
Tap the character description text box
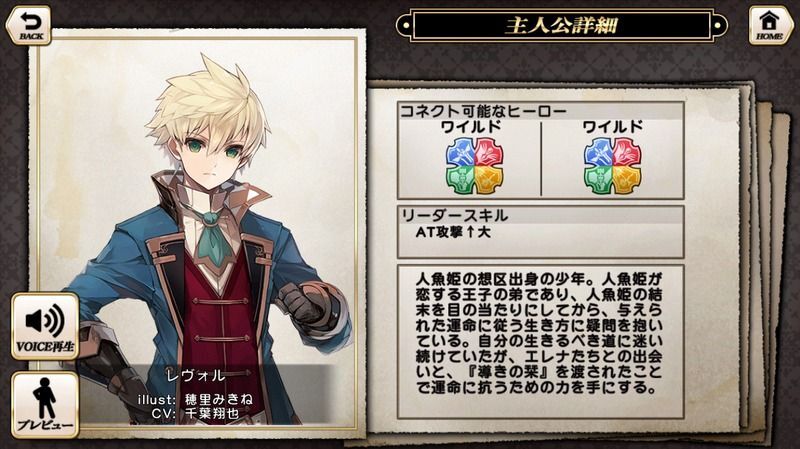(x=541, y=341)
